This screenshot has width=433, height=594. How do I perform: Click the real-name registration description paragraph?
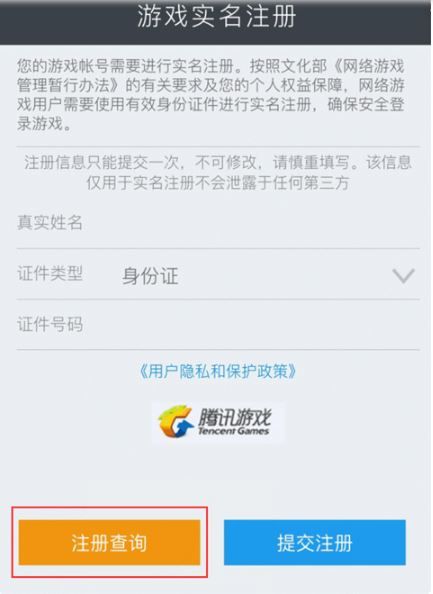coord(211,95)
